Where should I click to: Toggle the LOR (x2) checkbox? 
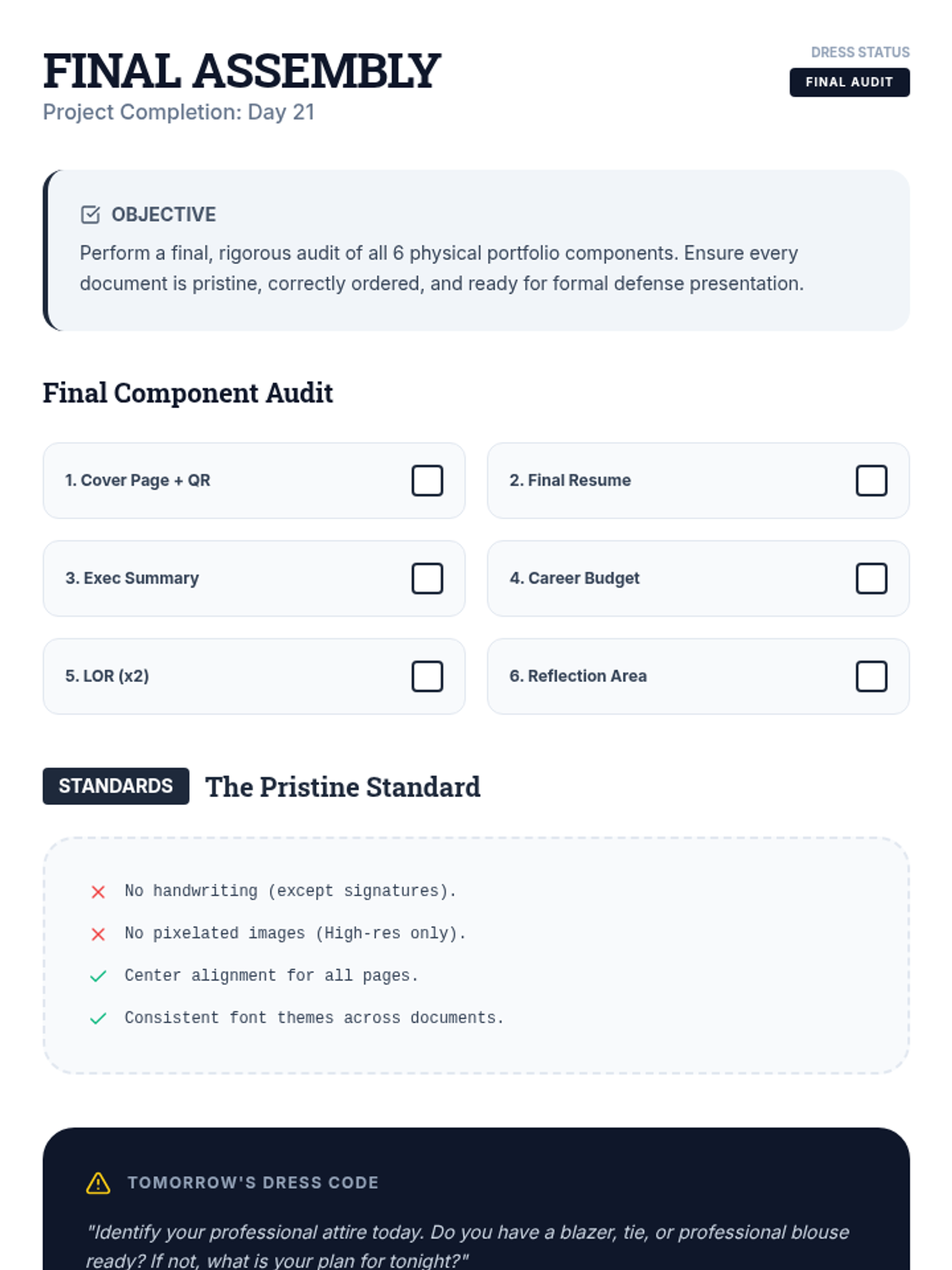point(427,676)
